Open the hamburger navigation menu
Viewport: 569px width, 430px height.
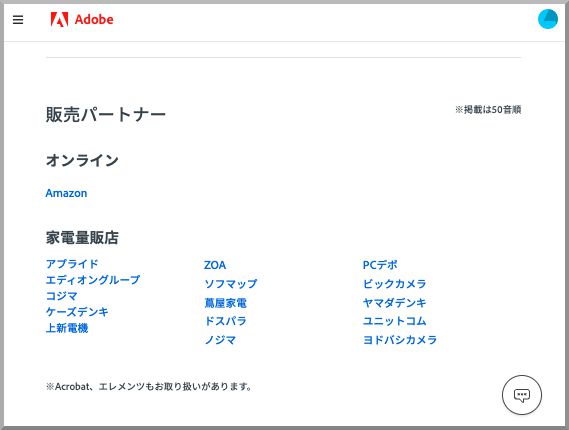point(18,20)
